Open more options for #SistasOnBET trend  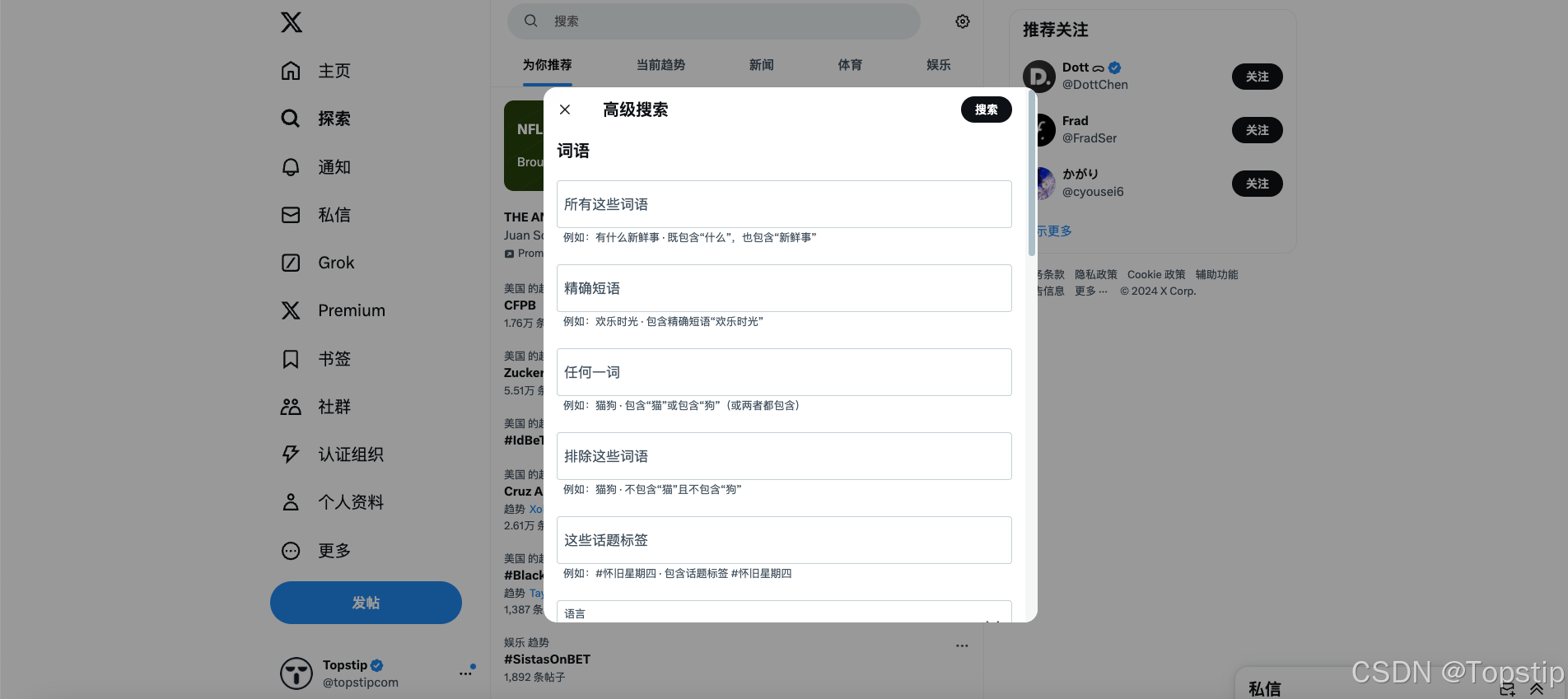tap(962, 645)
